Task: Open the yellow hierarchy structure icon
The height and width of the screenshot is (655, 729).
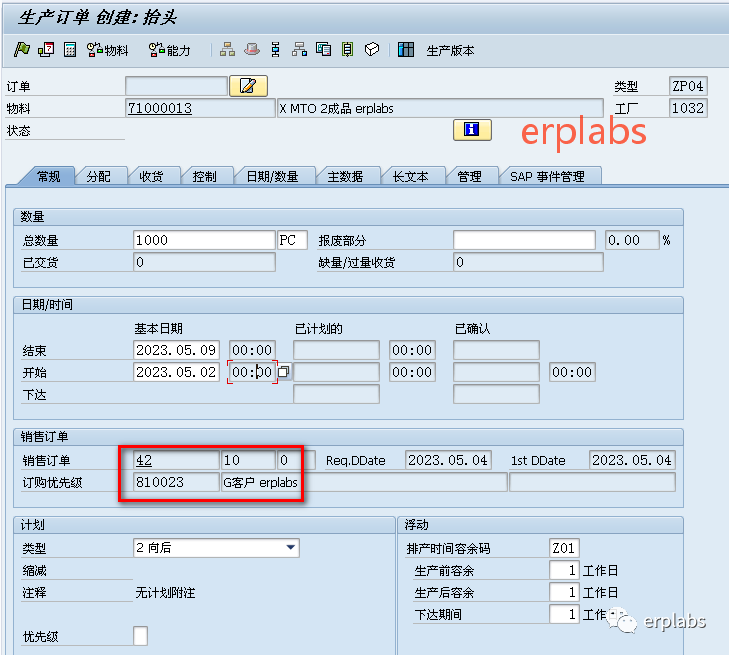Action: (x=227, y=49)
